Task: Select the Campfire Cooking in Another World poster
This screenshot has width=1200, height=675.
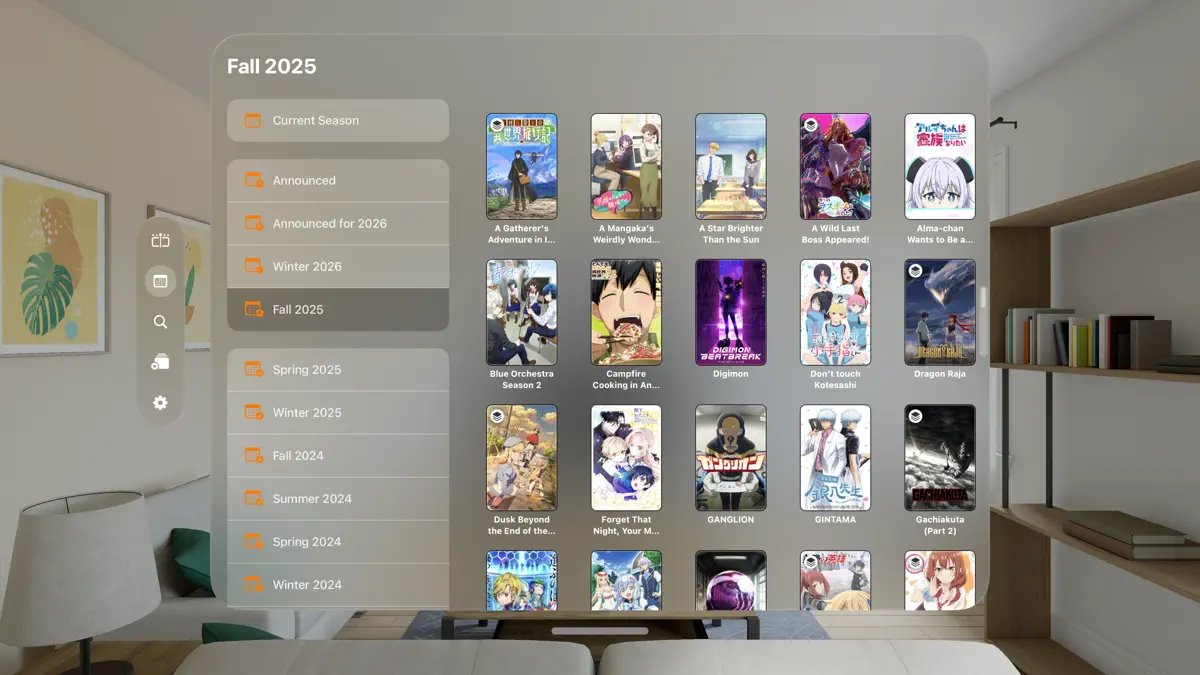Action: click(x=626, y=312)
